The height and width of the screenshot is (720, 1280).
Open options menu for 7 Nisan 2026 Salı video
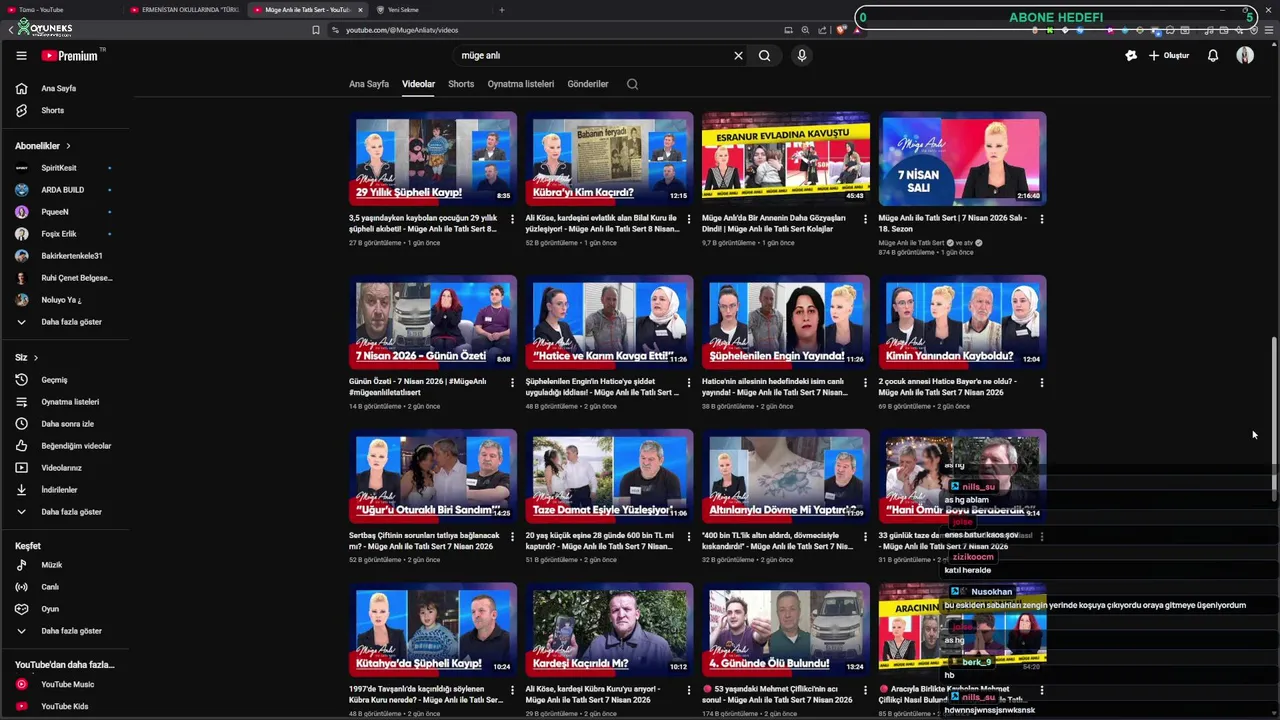coord(1041,219)
